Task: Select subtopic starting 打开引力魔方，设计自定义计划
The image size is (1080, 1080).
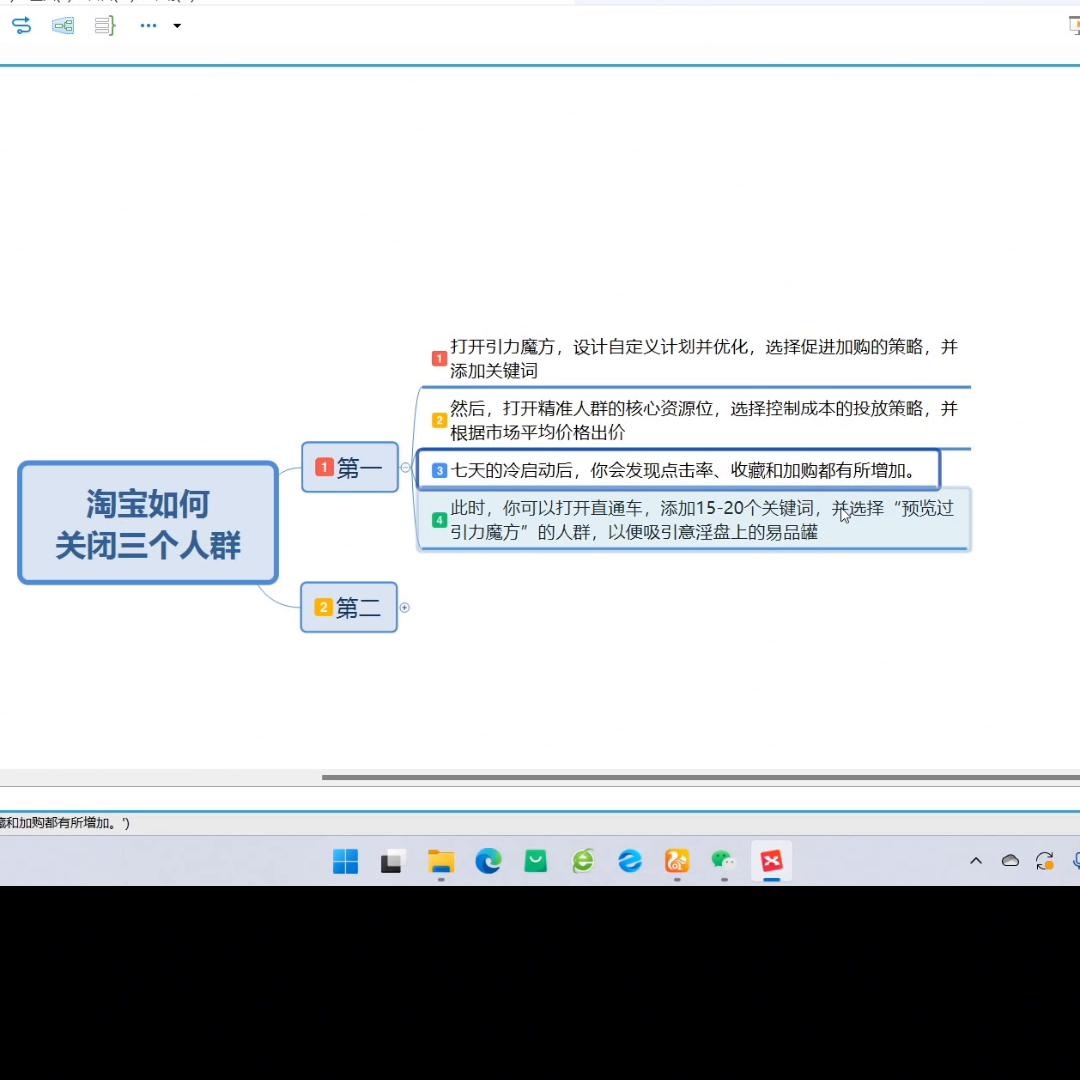Action: (695, 358)
